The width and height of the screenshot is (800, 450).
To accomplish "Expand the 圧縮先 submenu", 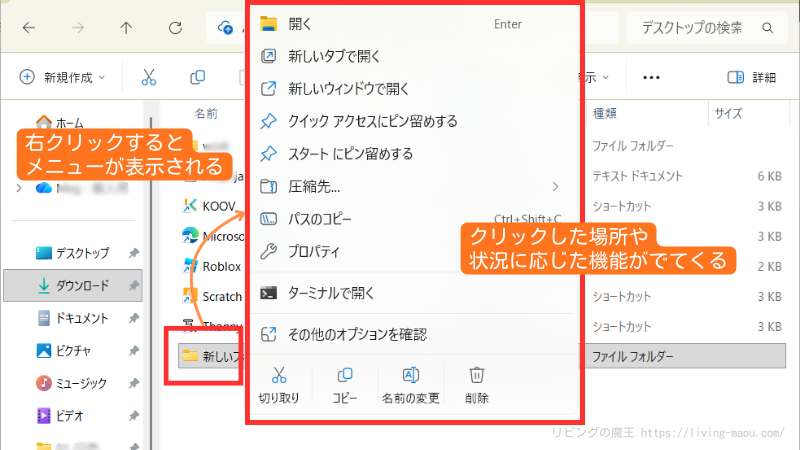I will (555, 186).
